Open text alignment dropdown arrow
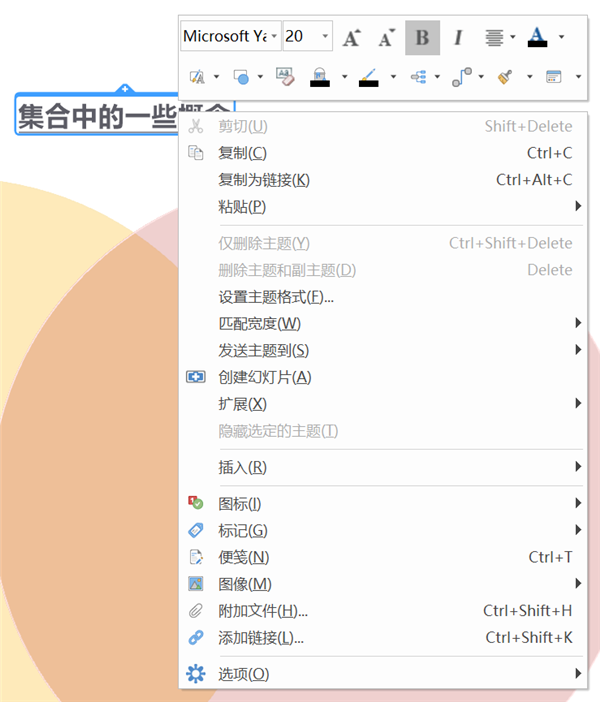Screen dimensions: 600x702 pos(513,37)
